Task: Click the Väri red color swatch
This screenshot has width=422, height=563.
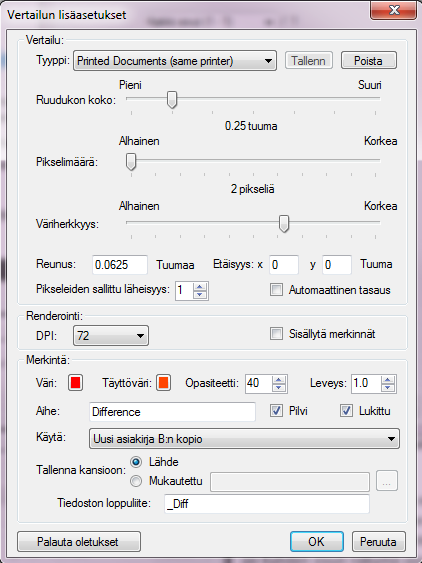Action: pyautogui.click(x=75, y=383)
